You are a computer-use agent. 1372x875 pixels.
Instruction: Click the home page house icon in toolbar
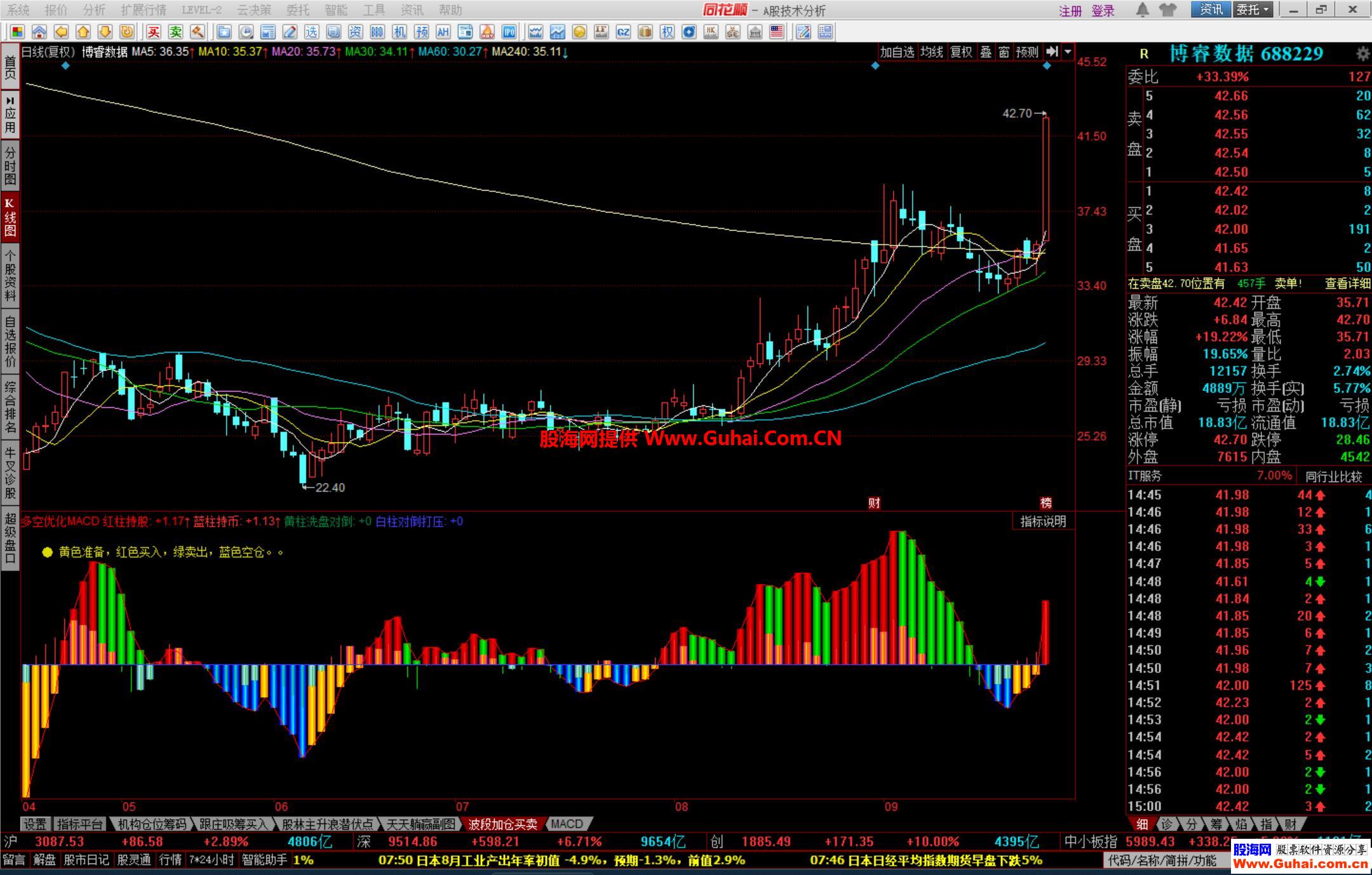pos(39,32)
